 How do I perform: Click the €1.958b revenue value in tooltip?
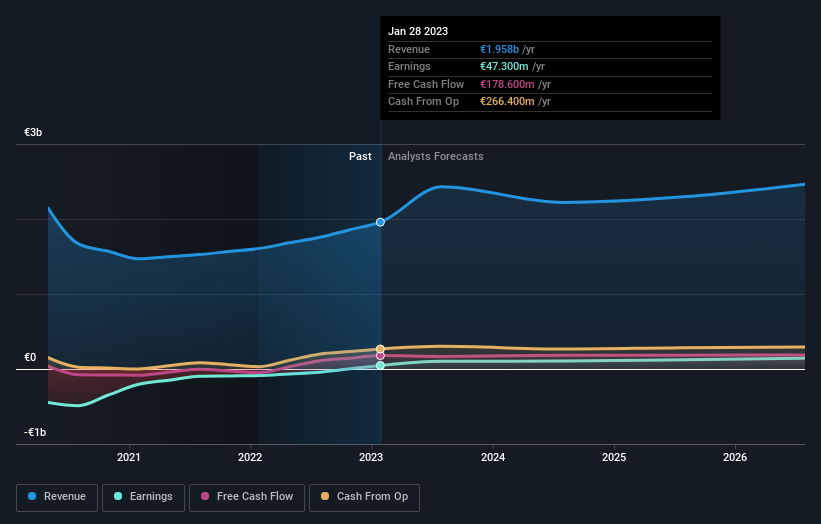(500, 49)
